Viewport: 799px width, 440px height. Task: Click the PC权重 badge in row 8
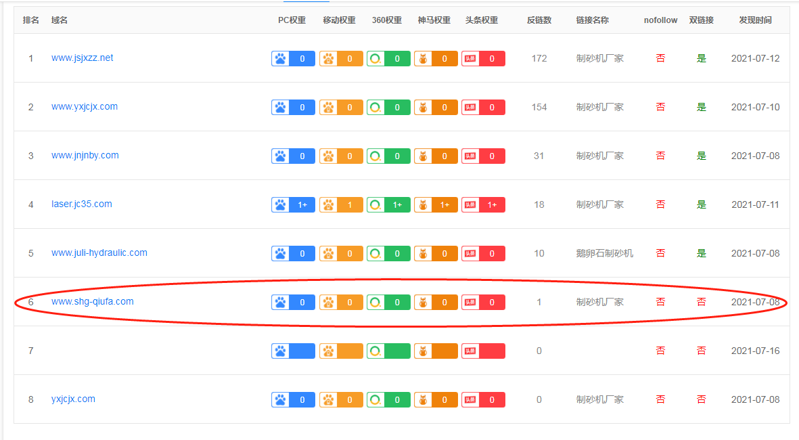click(x=293, y=400)
